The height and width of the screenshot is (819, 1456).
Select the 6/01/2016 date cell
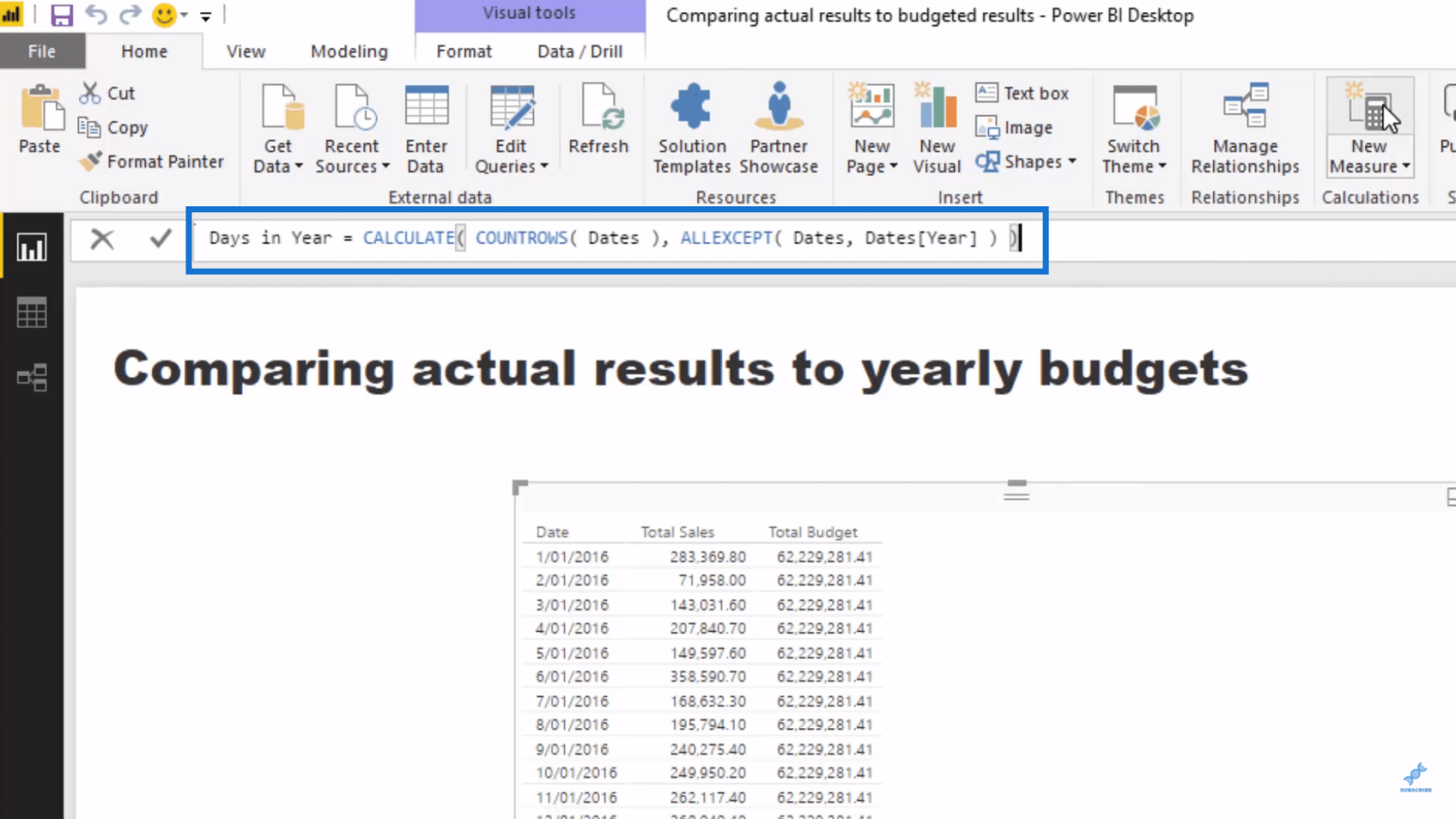(572, 676)
